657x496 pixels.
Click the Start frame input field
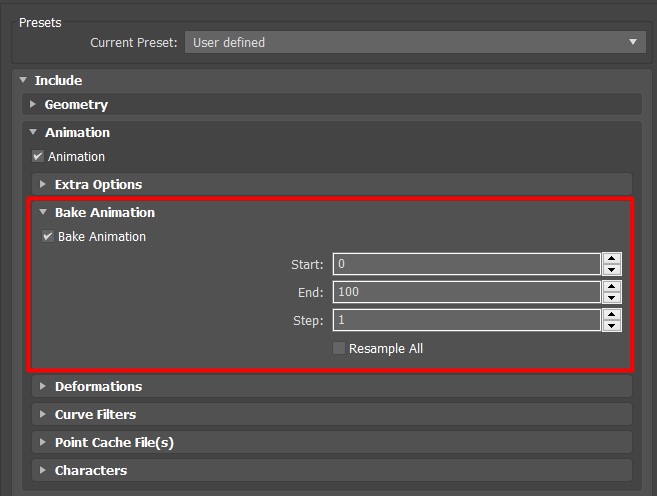(x=467, y=264)
